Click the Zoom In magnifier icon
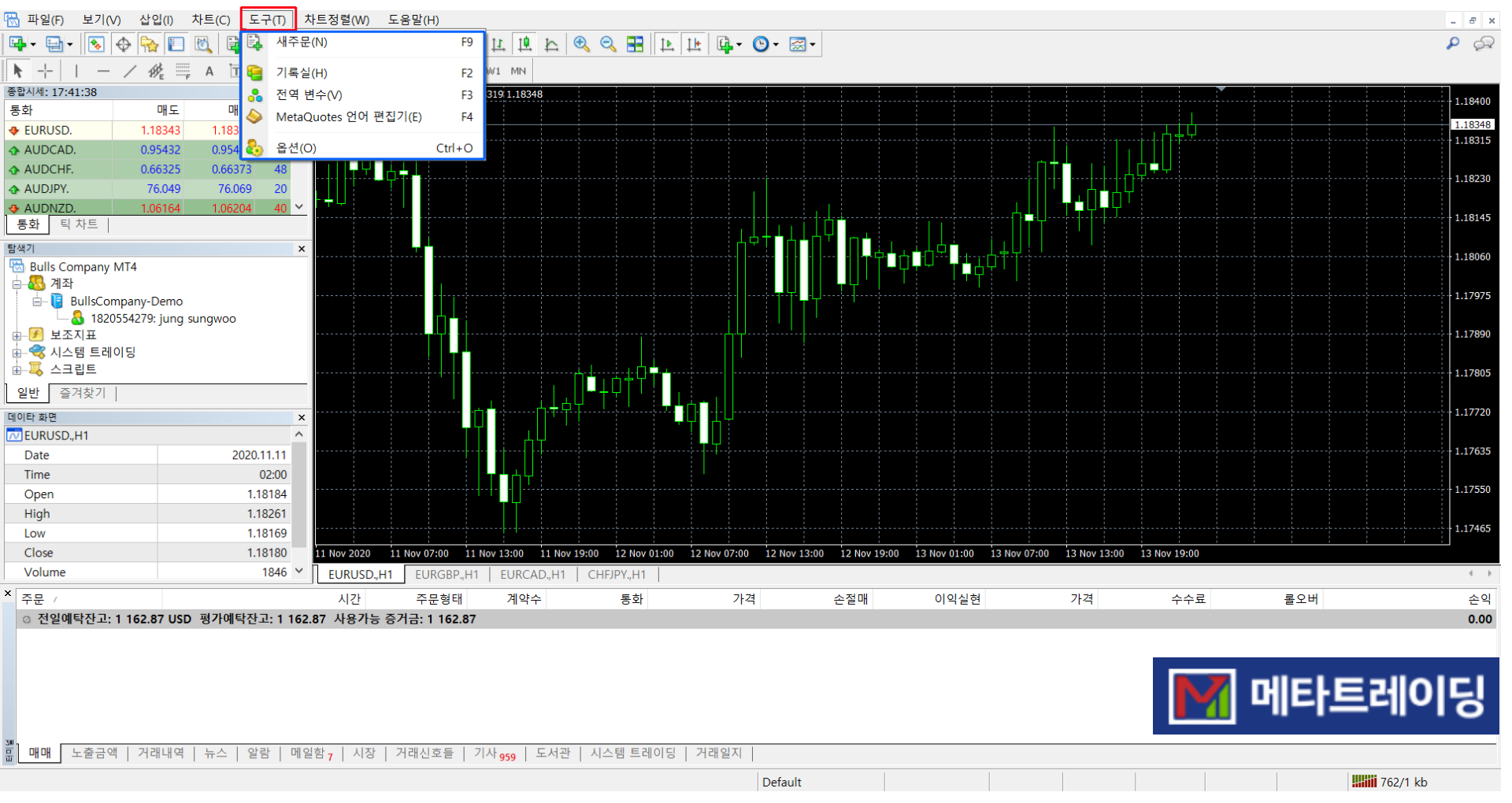The height and width of the screenshot is (803, 1512). click(x=581, y=44)
